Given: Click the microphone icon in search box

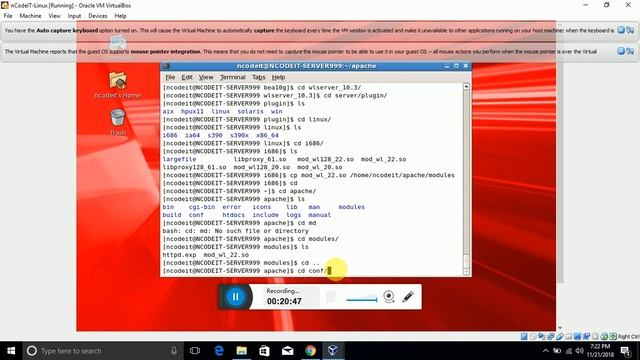Looking at the screenshot, I should click(174, 351).
